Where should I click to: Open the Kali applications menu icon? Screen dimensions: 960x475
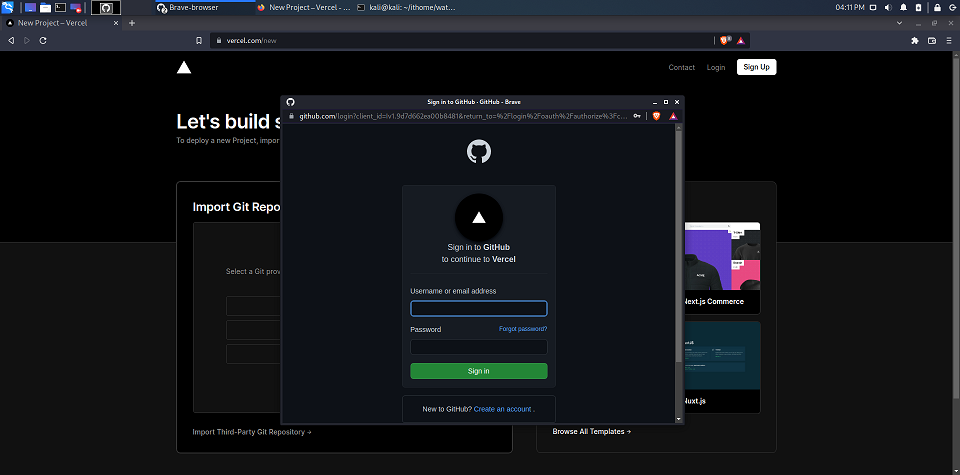(7, 7)
